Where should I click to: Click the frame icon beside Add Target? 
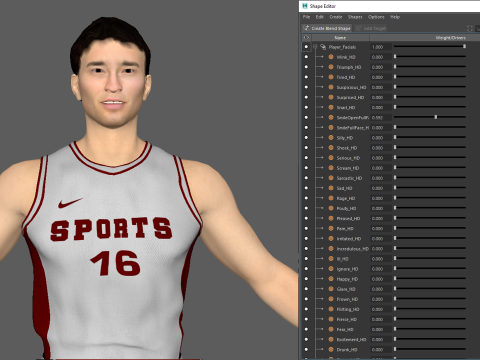tap(470, 28)
